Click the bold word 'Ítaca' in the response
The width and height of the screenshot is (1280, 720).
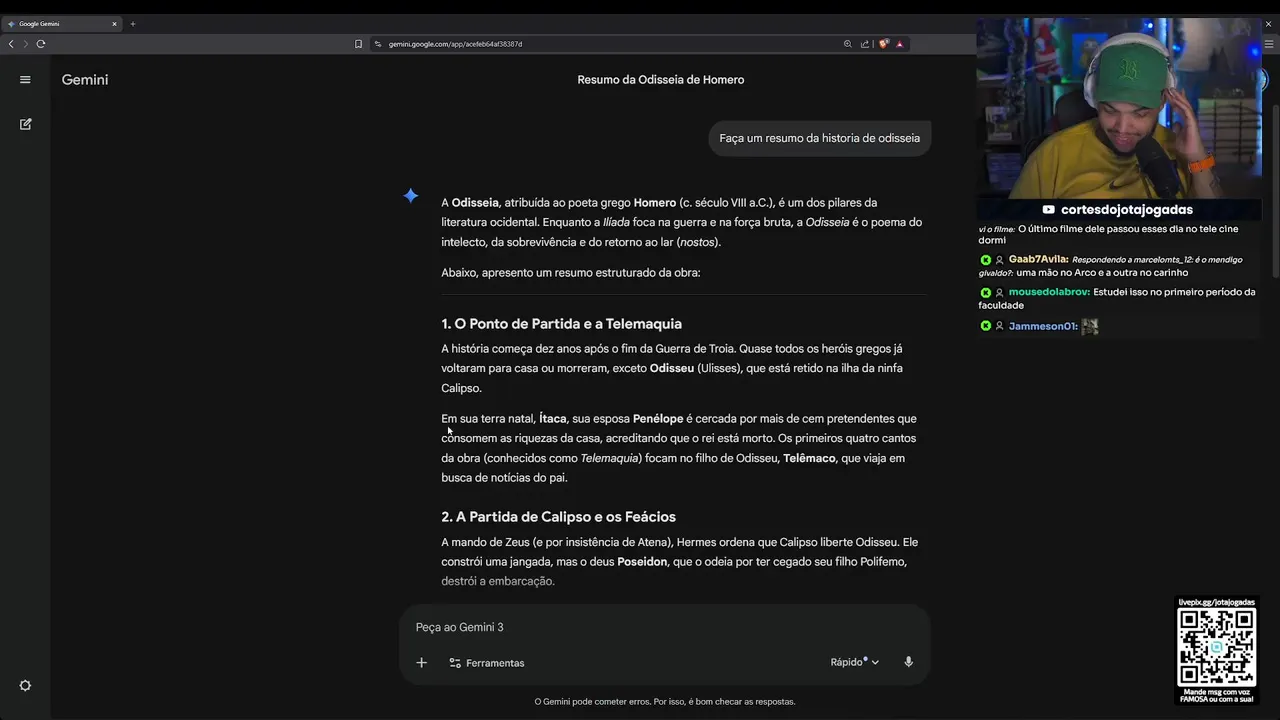[x=553, y=419]
